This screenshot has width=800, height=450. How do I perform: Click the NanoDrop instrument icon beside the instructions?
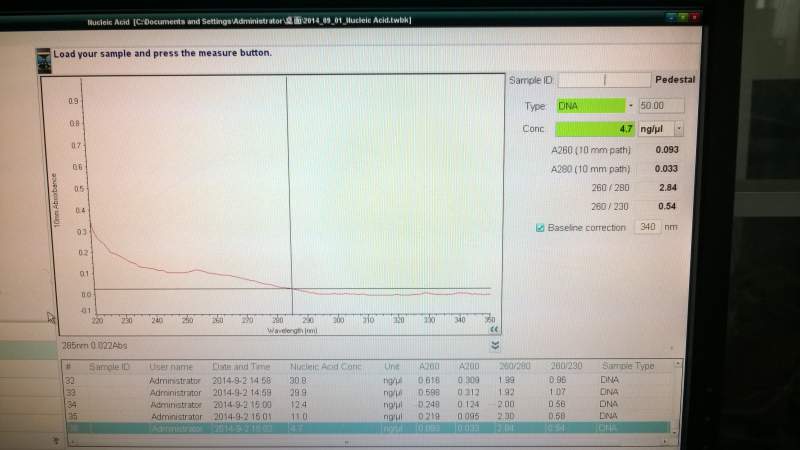click(44, 61)
